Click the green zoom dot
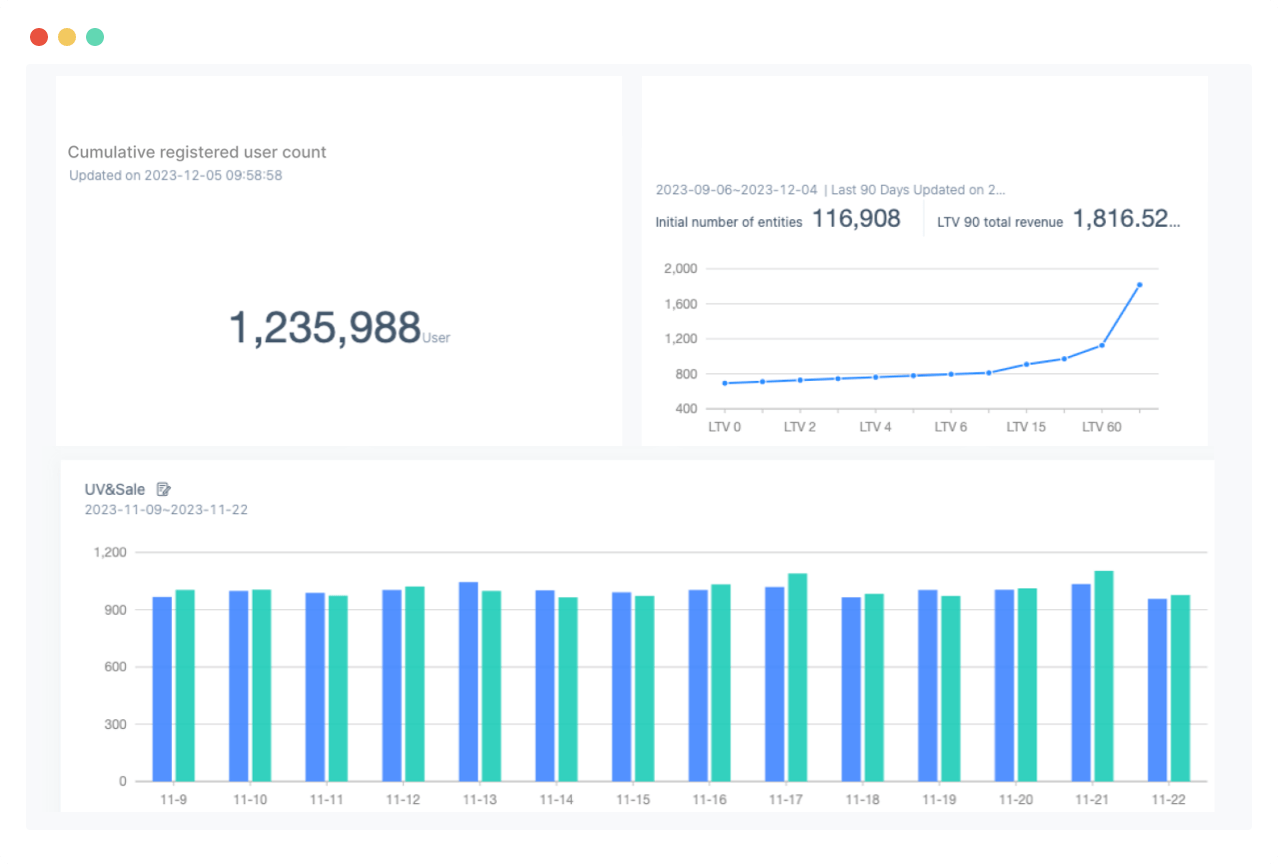 click(94, 36)
